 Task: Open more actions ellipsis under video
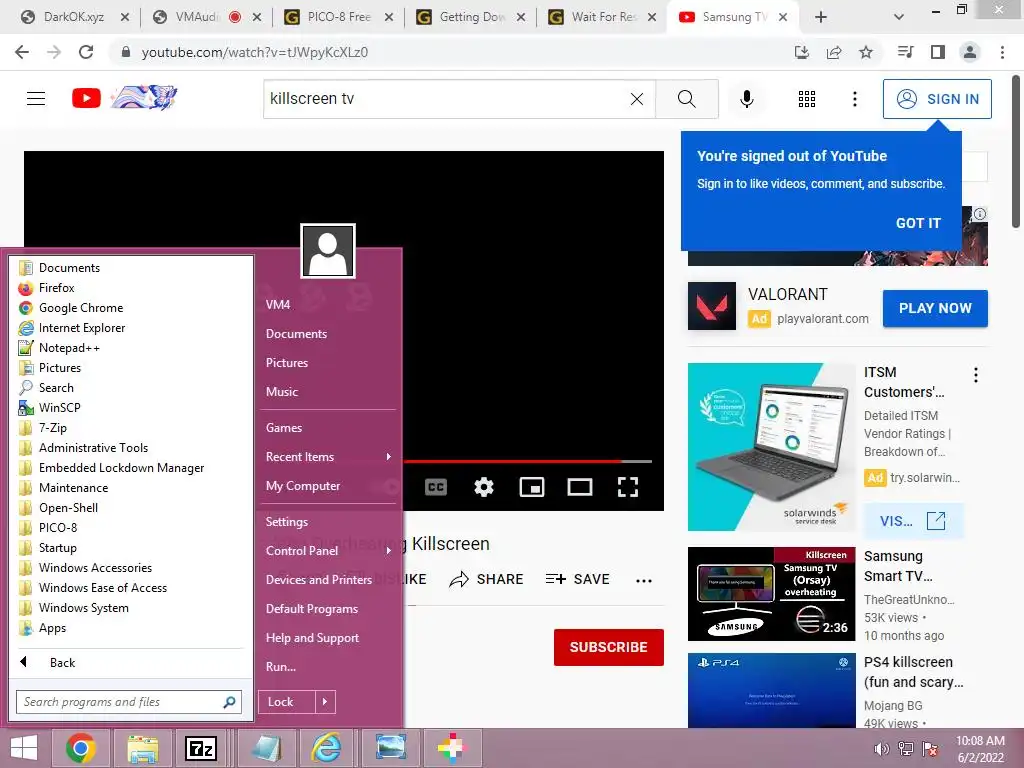pyautogui.click(x=644, y=581)
